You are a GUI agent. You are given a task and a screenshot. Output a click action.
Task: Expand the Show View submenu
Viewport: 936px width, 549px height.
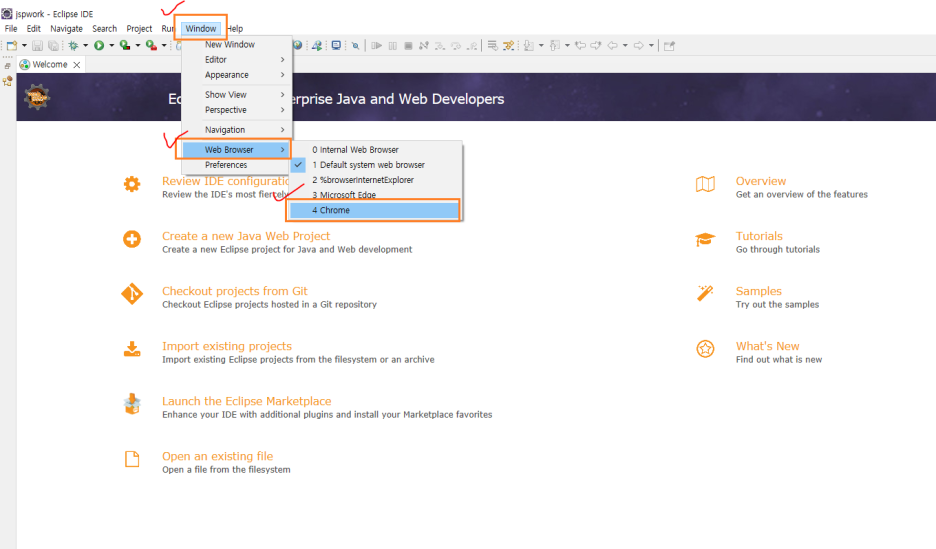(x=236, y=95)
